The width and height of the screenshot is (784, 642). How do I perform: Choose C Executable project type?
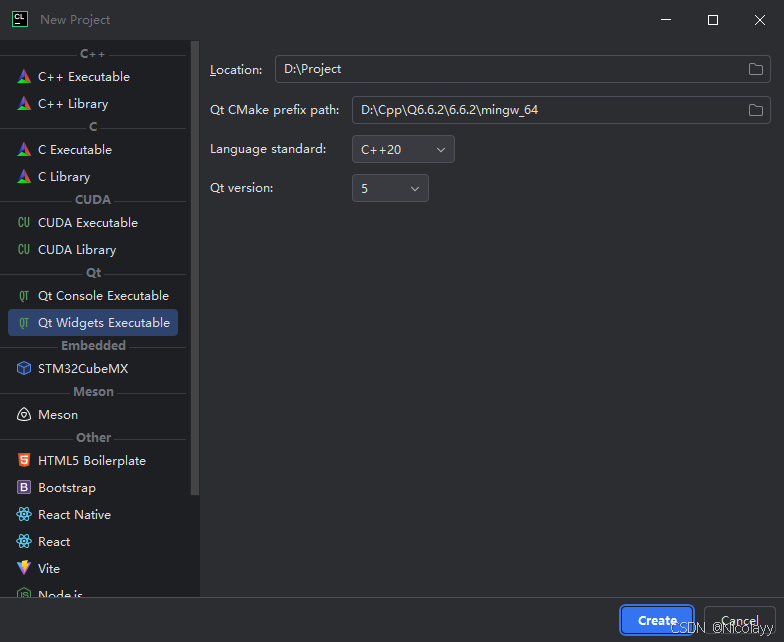pyautogui.click(x=93, y=150)
